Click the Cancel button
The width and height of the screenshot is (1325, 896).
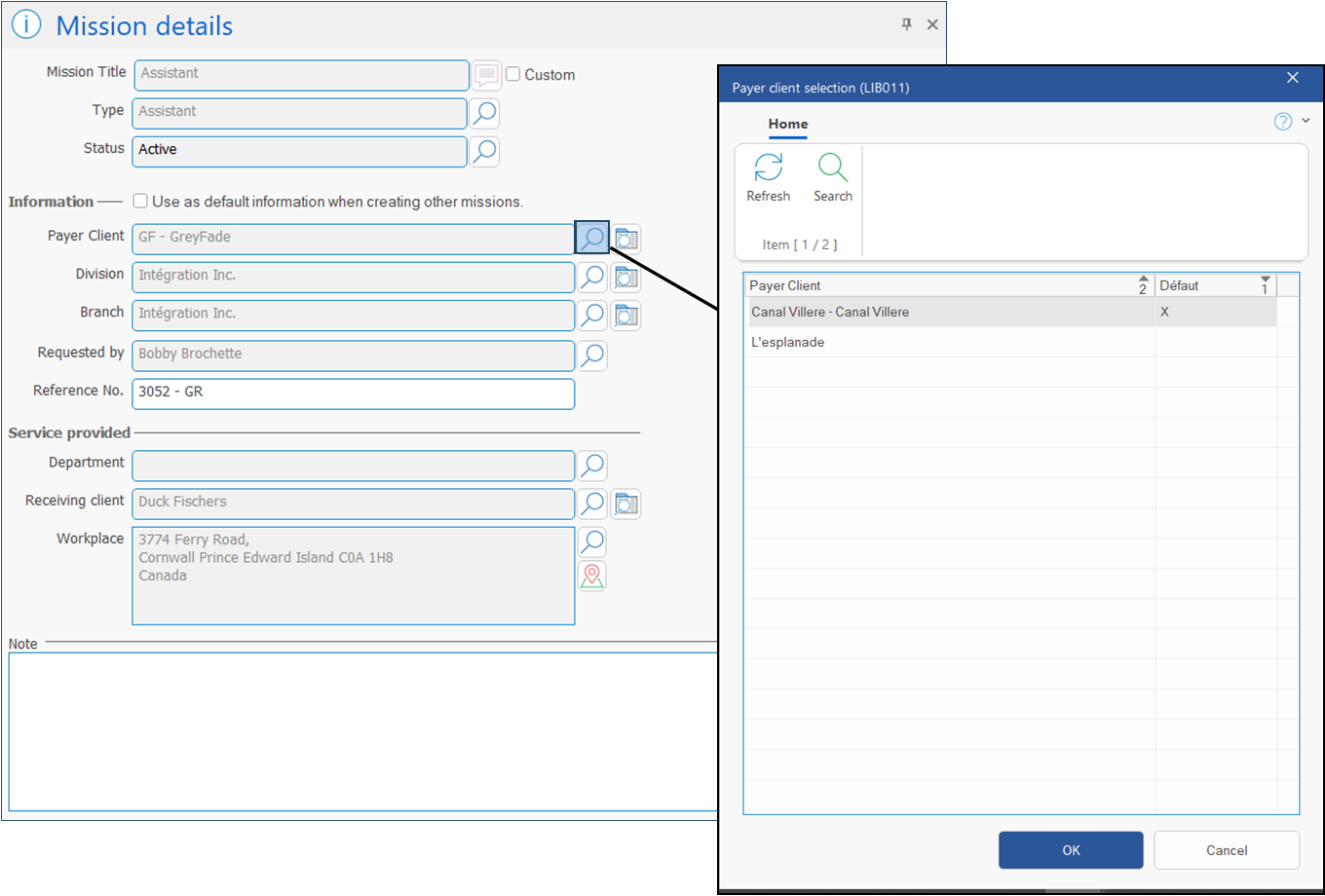coord(1226,850)
